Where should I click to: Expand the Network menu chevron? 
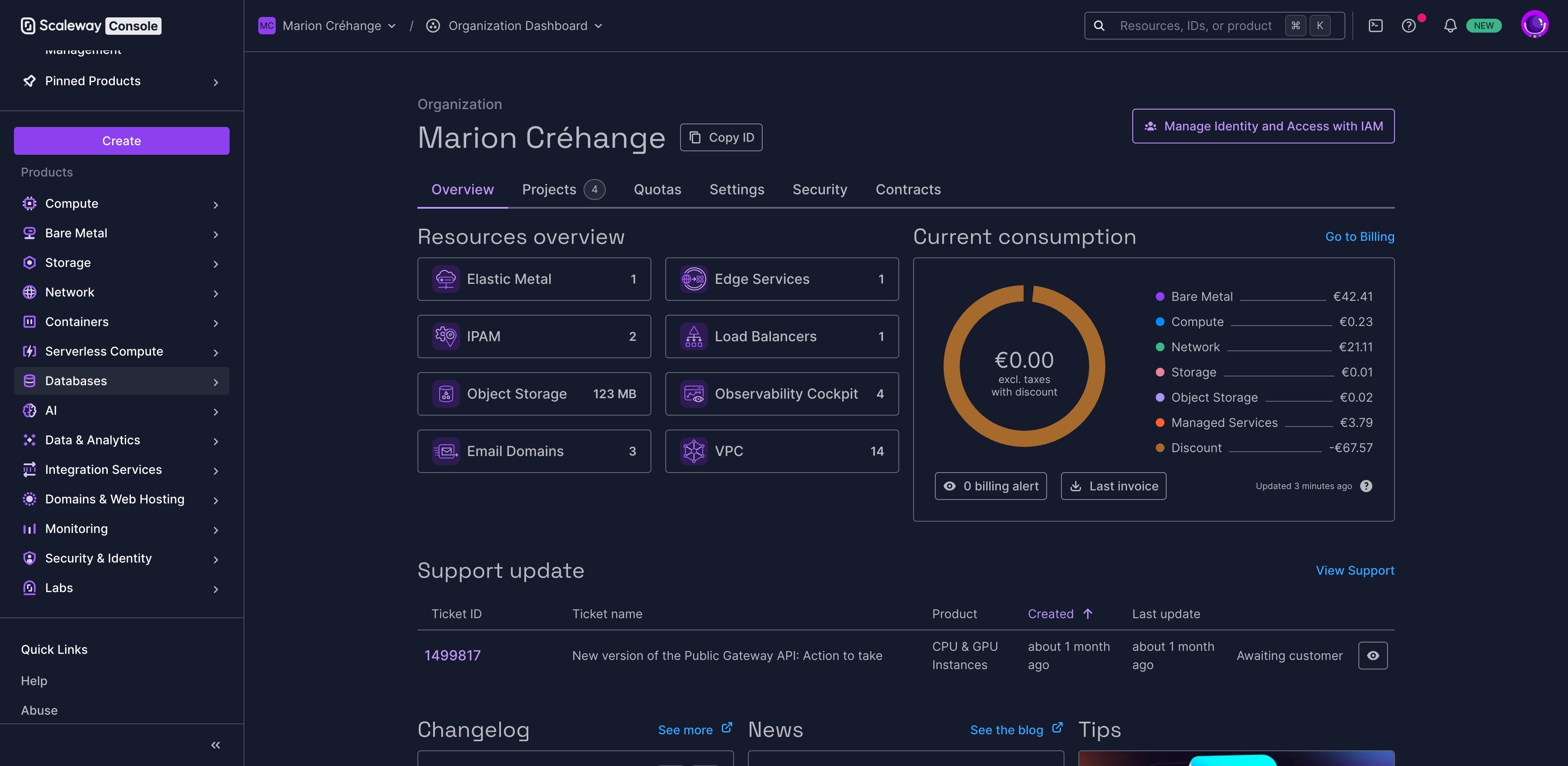click(216, 293)
